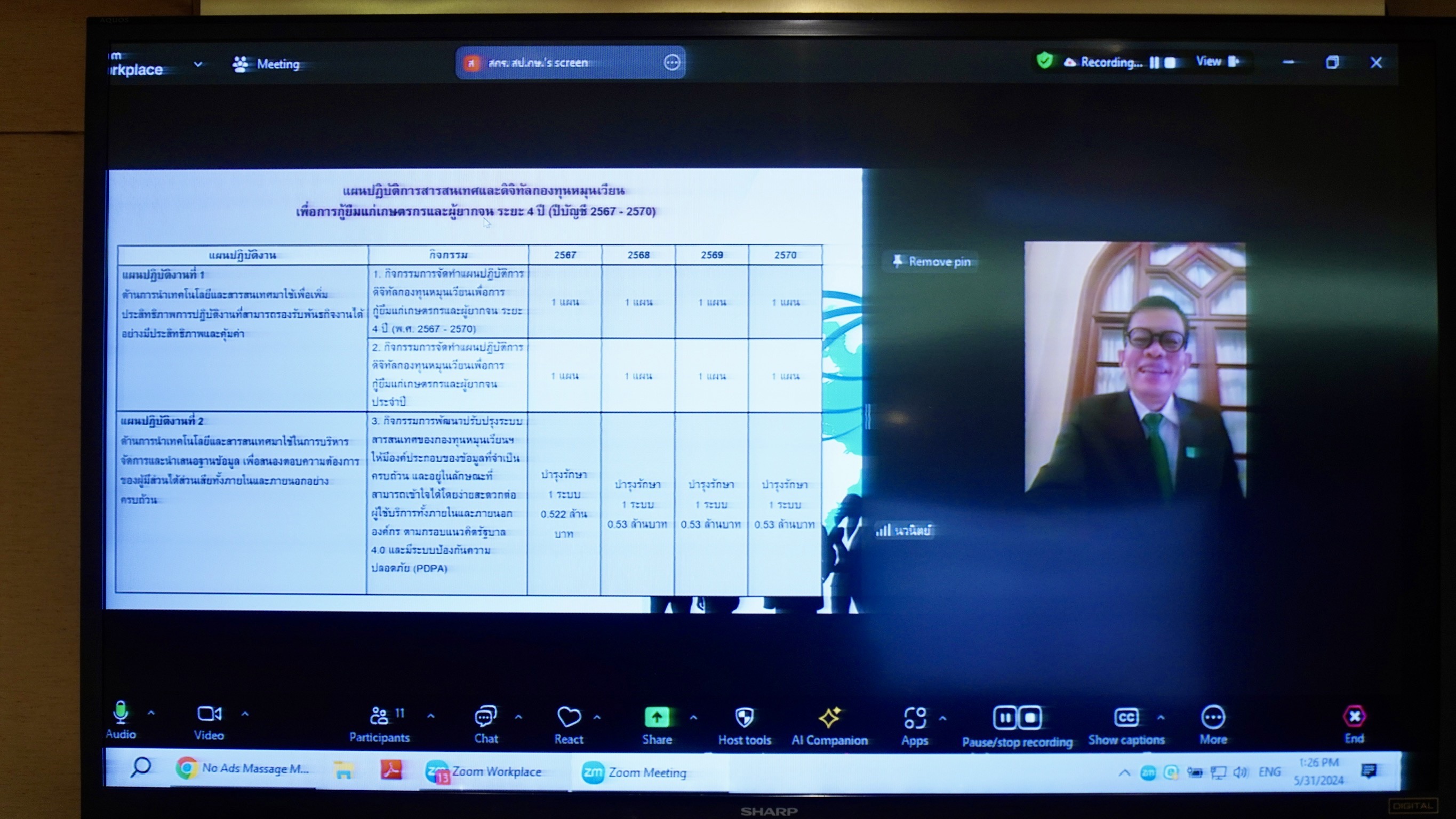Screen dimensions: 1456x819
Task: Click the กิจกรรม column header
Action: (x=448, y=255)
